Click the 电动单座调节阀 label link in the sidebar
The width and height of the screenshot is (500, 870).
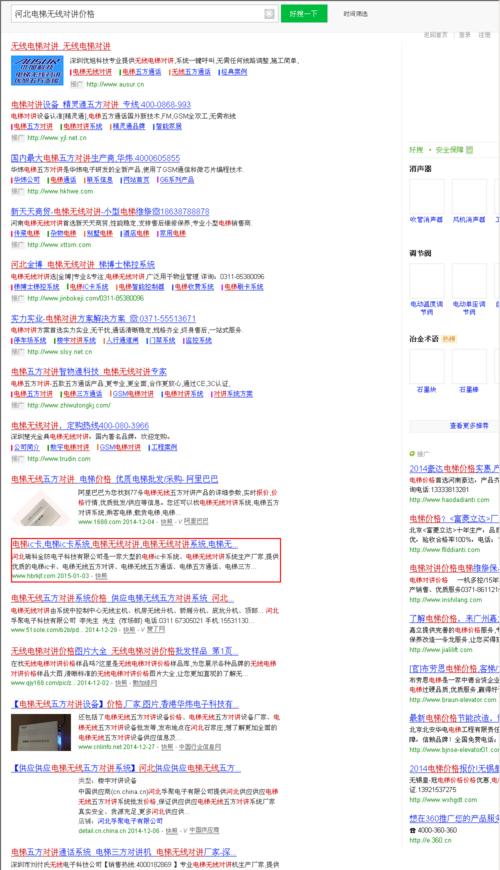[469, 308]
